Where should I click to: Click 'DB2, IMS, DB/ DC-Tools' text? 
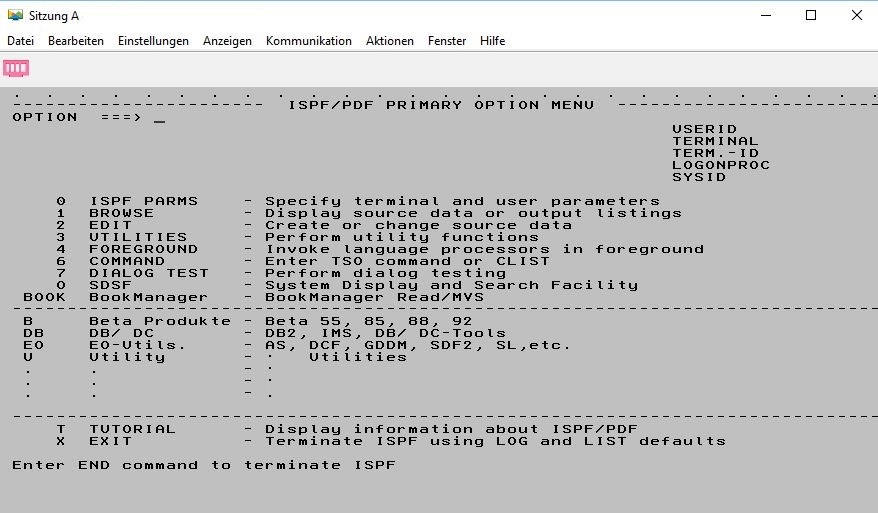click(x=385, y=334)
